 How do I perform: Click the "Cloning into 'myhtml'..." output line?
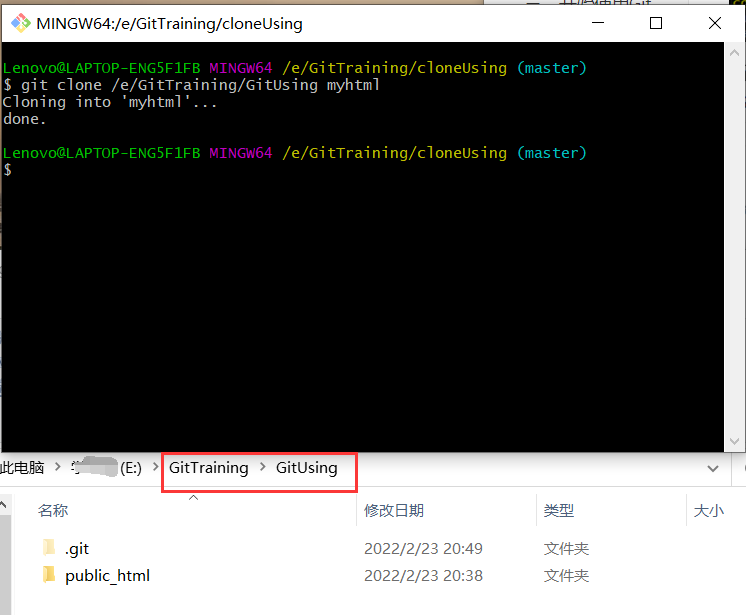tap(110, 102)
